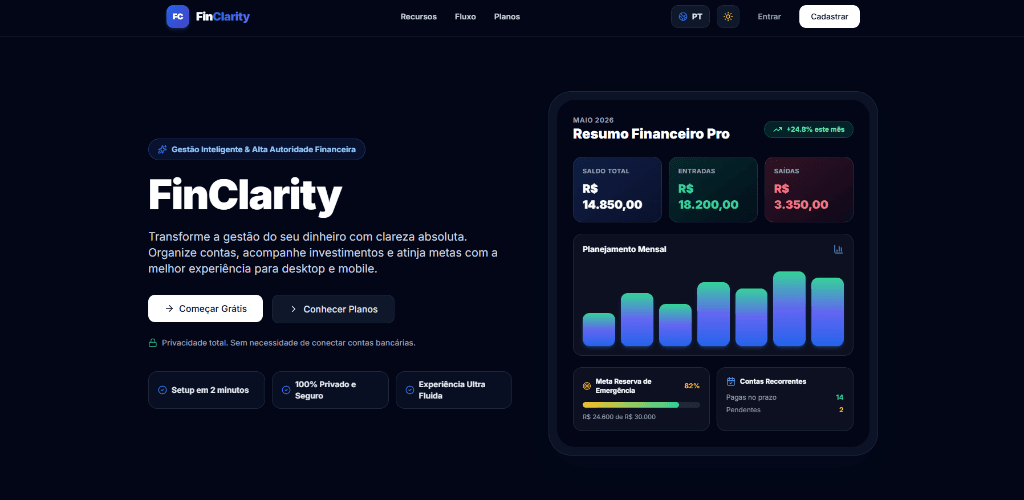
Task: Click the trending arrow icon in +24.8% badge
Action: point(777,130)
